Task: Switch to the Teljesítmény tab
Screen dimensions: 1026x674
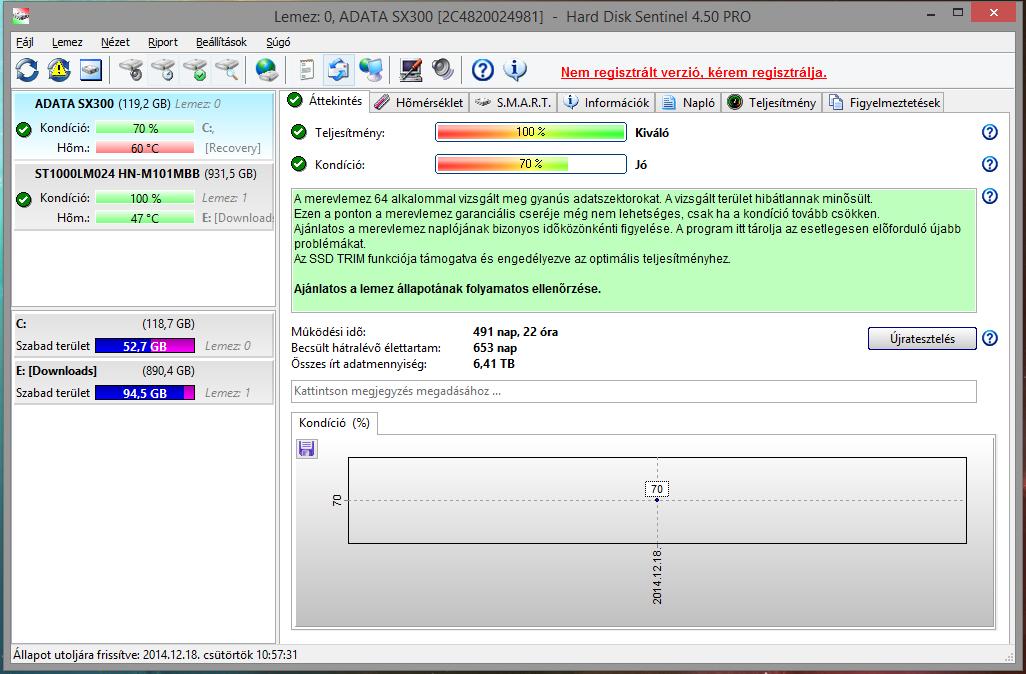Action: (772, 103)
